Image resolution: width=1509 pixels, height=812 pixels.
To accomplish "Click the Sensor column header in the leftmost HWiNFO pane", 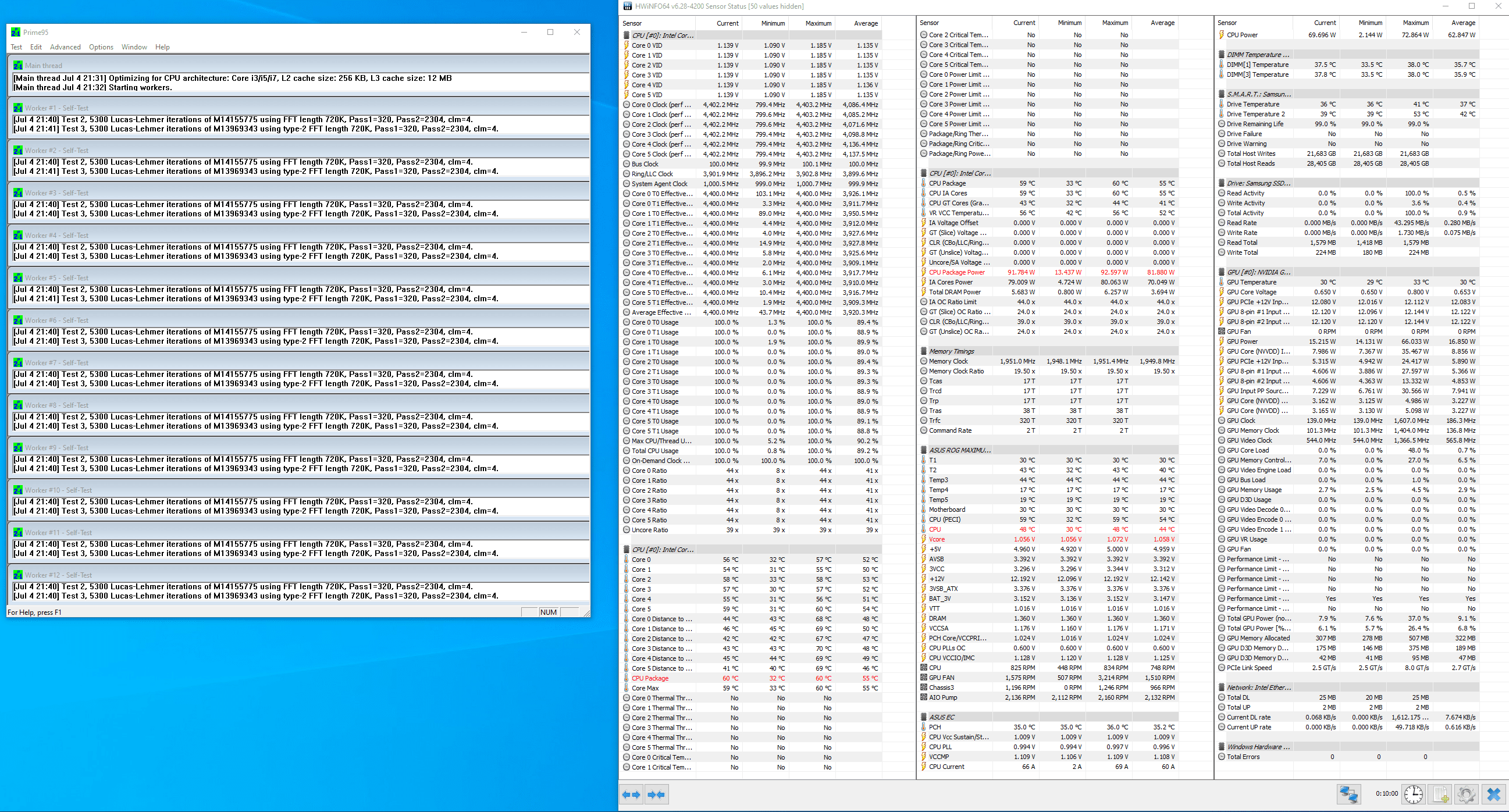I will coord(658,23).
